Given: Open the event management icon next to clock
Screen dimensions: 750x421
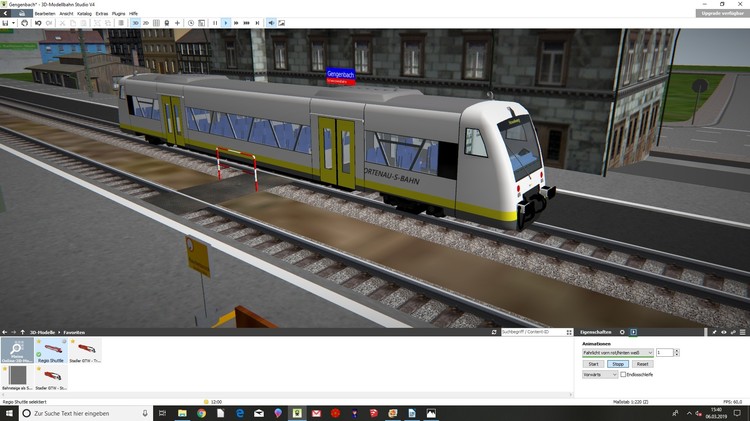Looking at the screenshot, I should pyautogui.click(x=201, y=23).
